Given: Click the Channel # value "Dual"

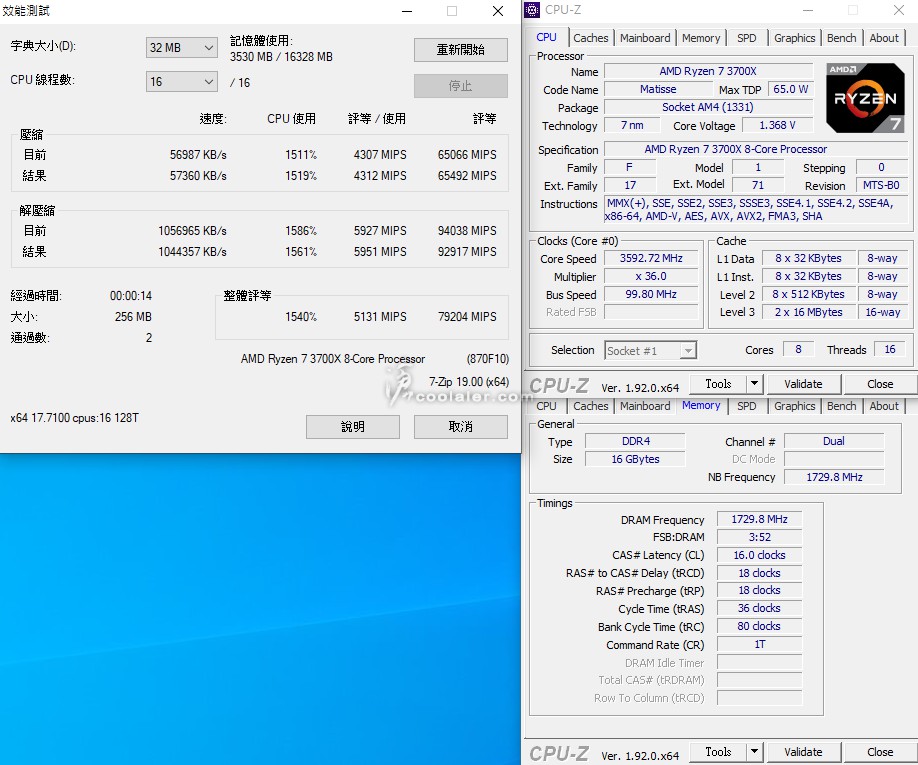Looking at the screenshot, I should 834,441.
